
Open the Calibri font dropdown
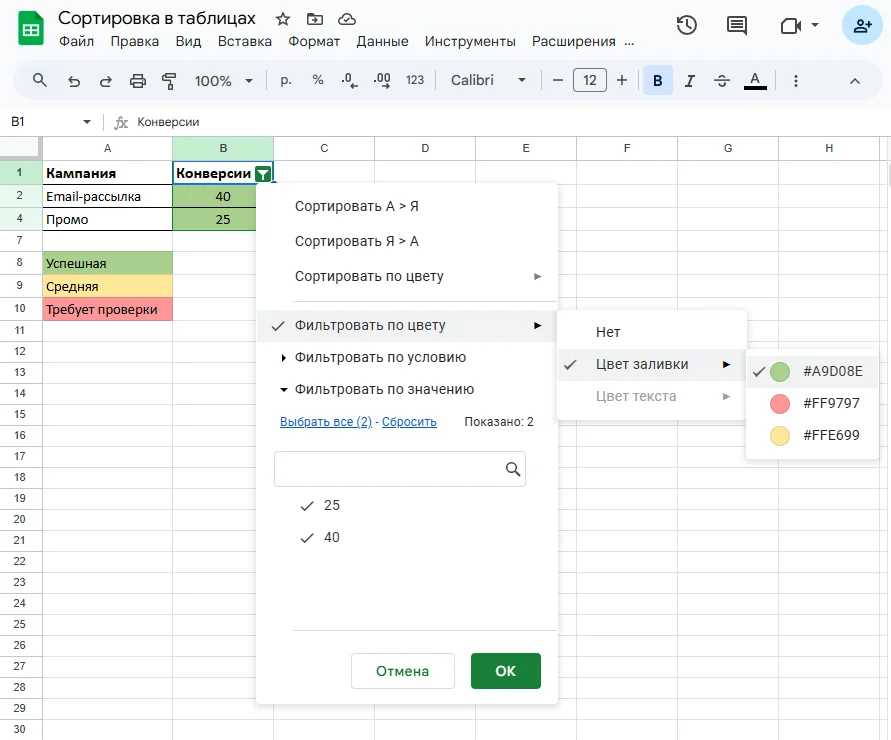[x=488, y=81]
